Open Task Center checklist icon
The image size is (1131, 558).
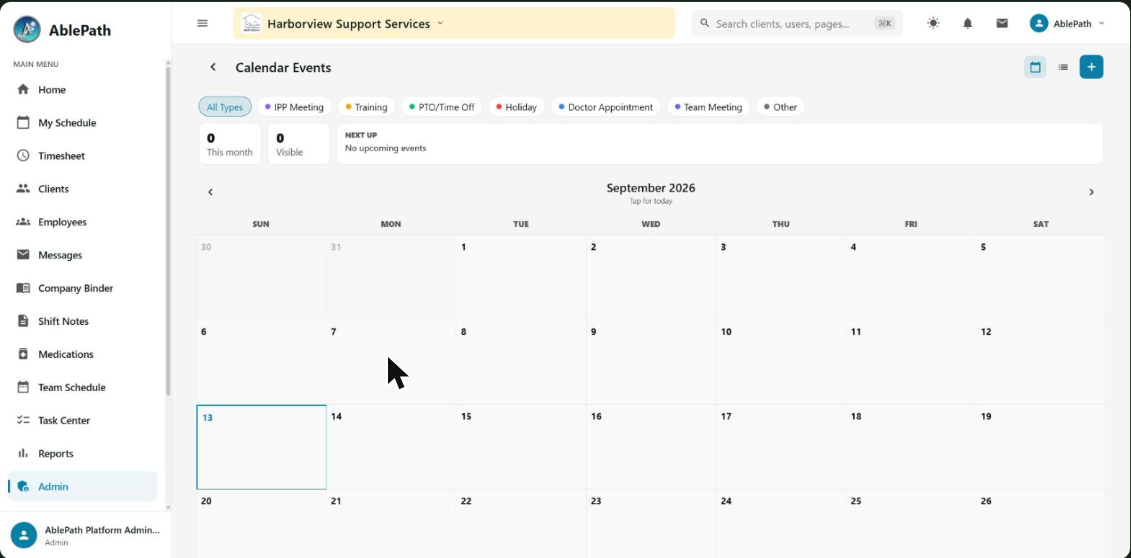tap(23, 420)
